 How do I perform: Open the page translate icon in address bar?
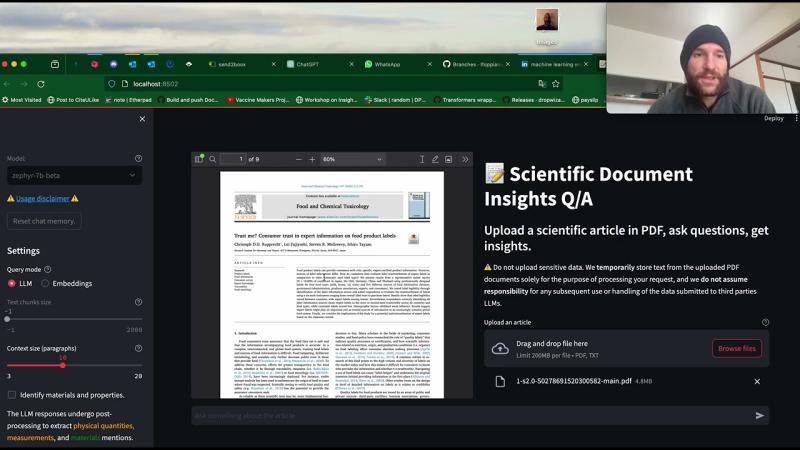click(x=542, y=84)
